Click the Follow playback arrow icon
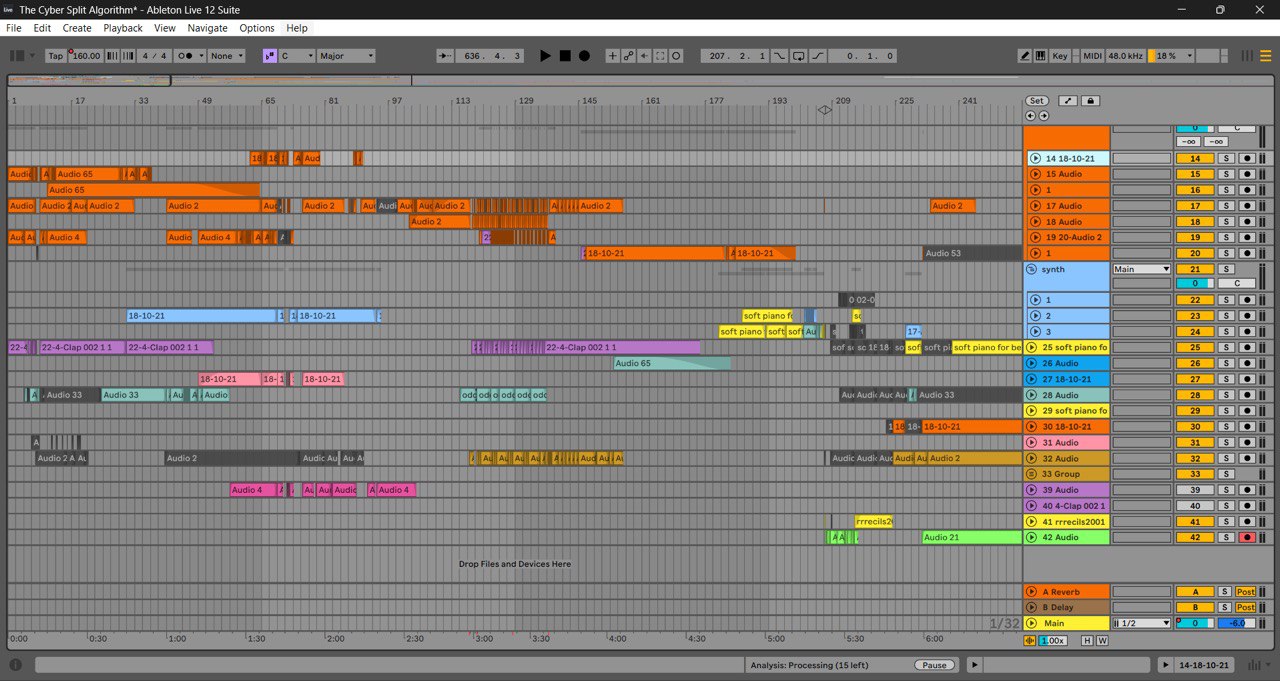1280x681 pixels. point(445,56)
